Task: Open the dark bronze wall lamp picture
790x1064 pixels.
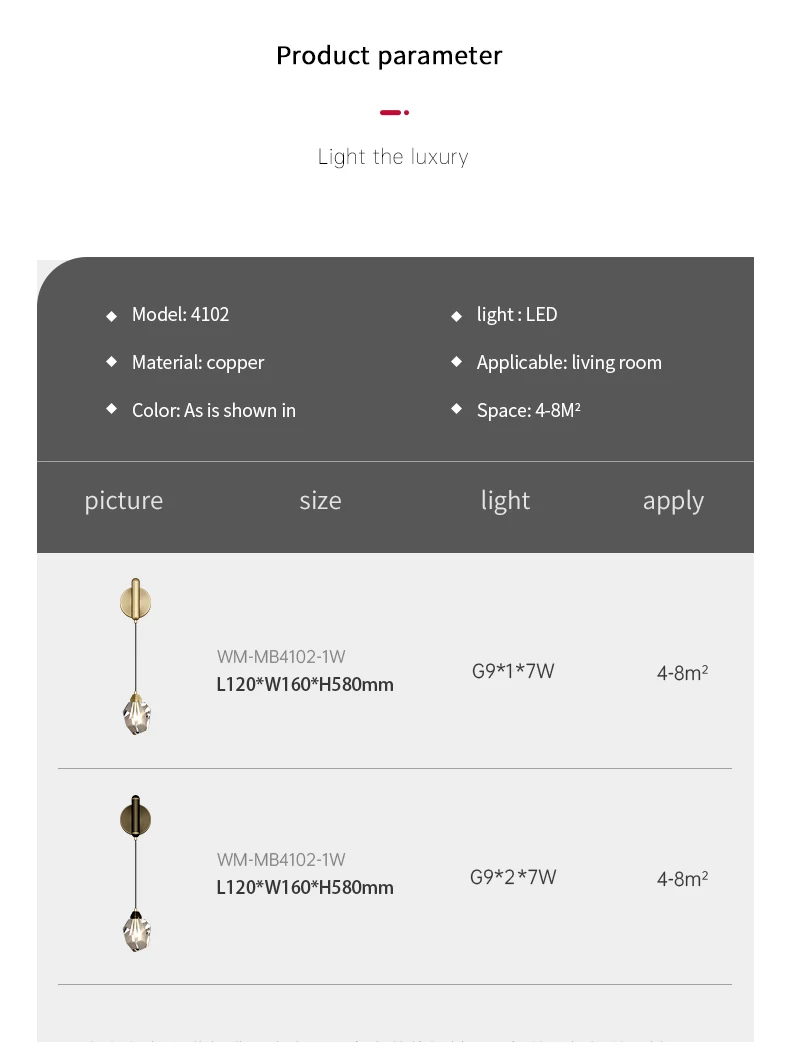Action: 135,872
